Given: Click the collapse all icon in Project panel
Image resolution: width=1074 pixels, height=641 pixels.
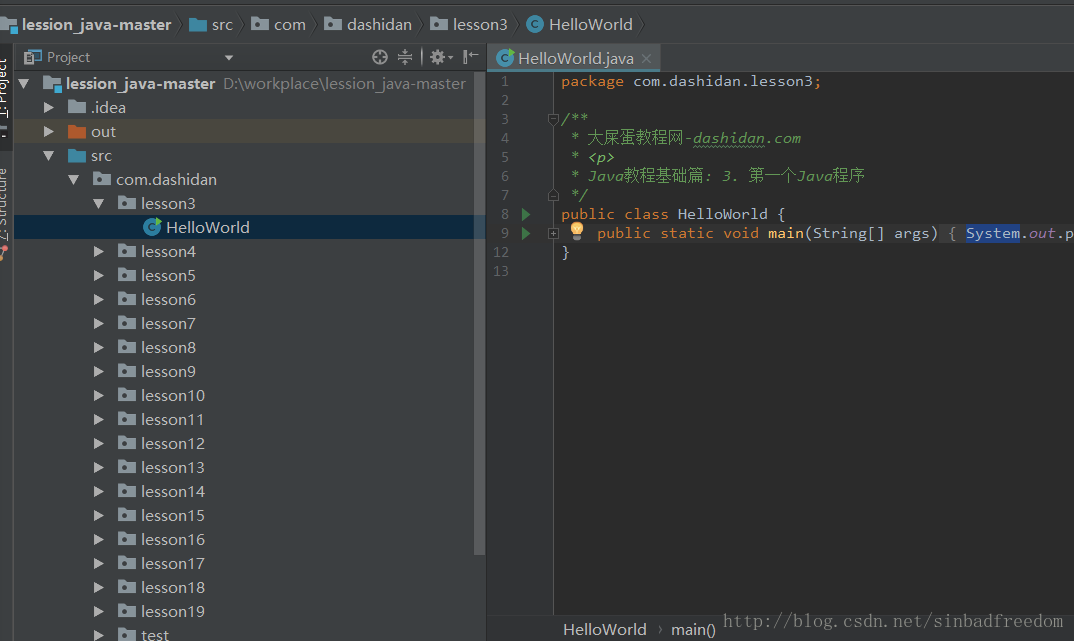Looking at the screenshot, I should (x=405, y=58).
